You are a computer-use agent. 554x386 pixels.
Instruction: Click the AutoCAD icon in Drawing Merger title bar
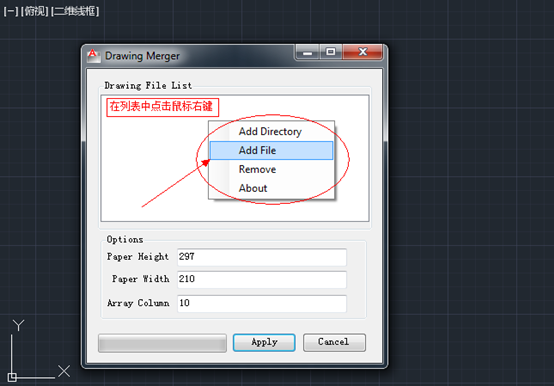[94, 56]
